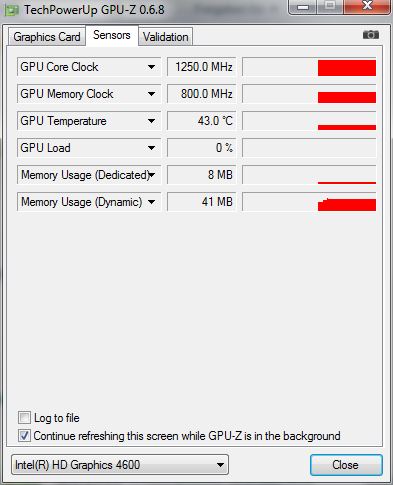Expand the GPU Temperature dropdown arrow
This screenshot has width=393, height=485.
151,121
